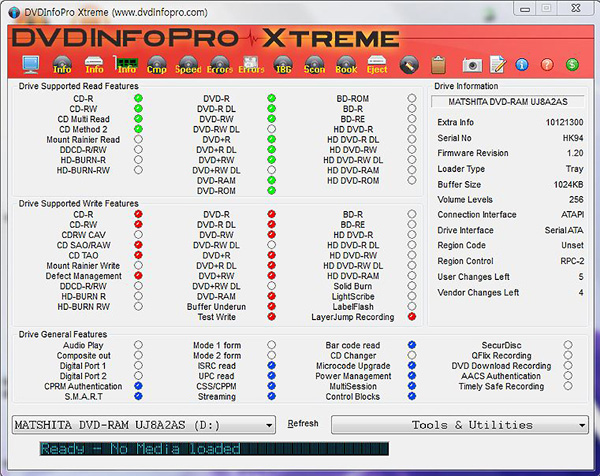The height and width of the screenshot is (476, 600).
Task: Open help via orange question icon
Action: click(547, 64)
